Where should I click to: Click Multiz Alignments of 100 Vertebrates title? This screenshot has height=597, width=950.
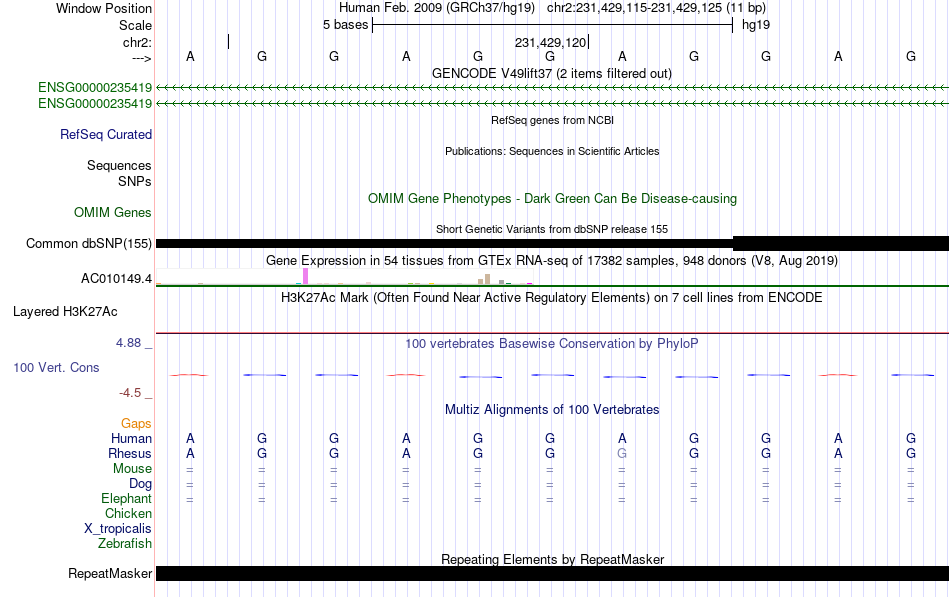[x=552, y=410]
